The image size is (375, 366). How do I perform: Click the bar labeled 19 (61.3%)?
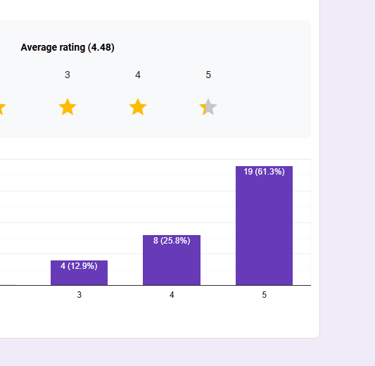[264, 226]
